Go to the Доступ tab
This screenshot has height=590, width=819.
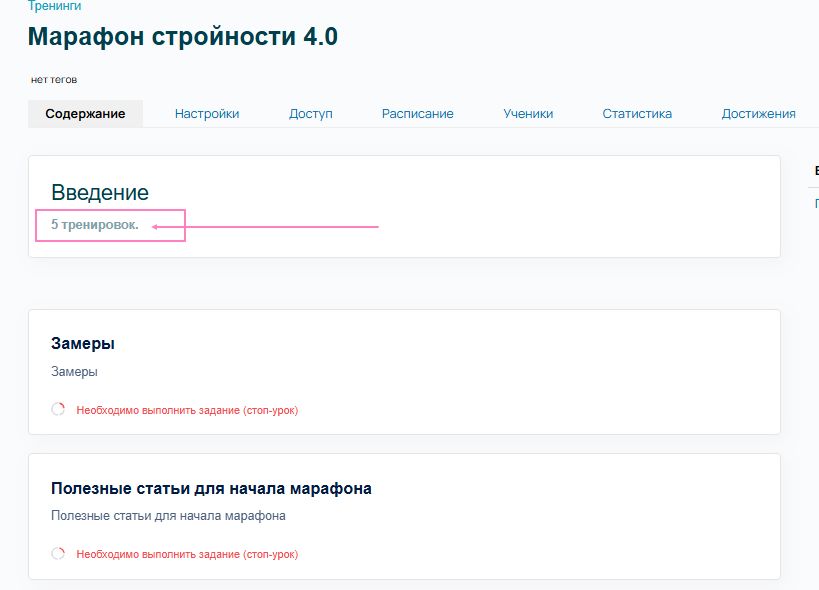click(x=310, y=114)
